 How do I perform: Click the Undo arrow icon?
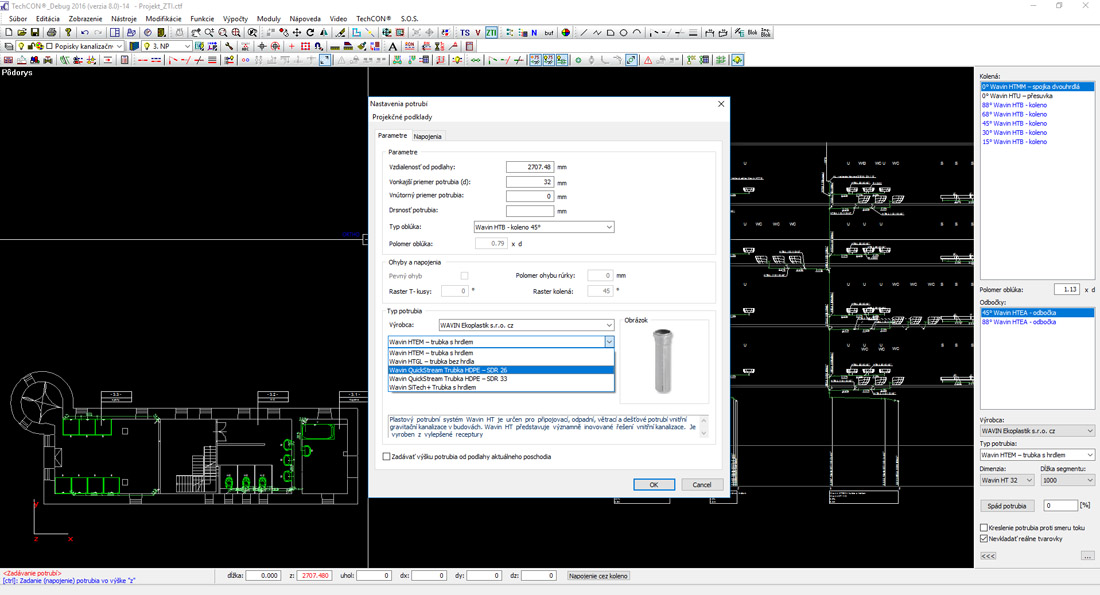(85, 33)
